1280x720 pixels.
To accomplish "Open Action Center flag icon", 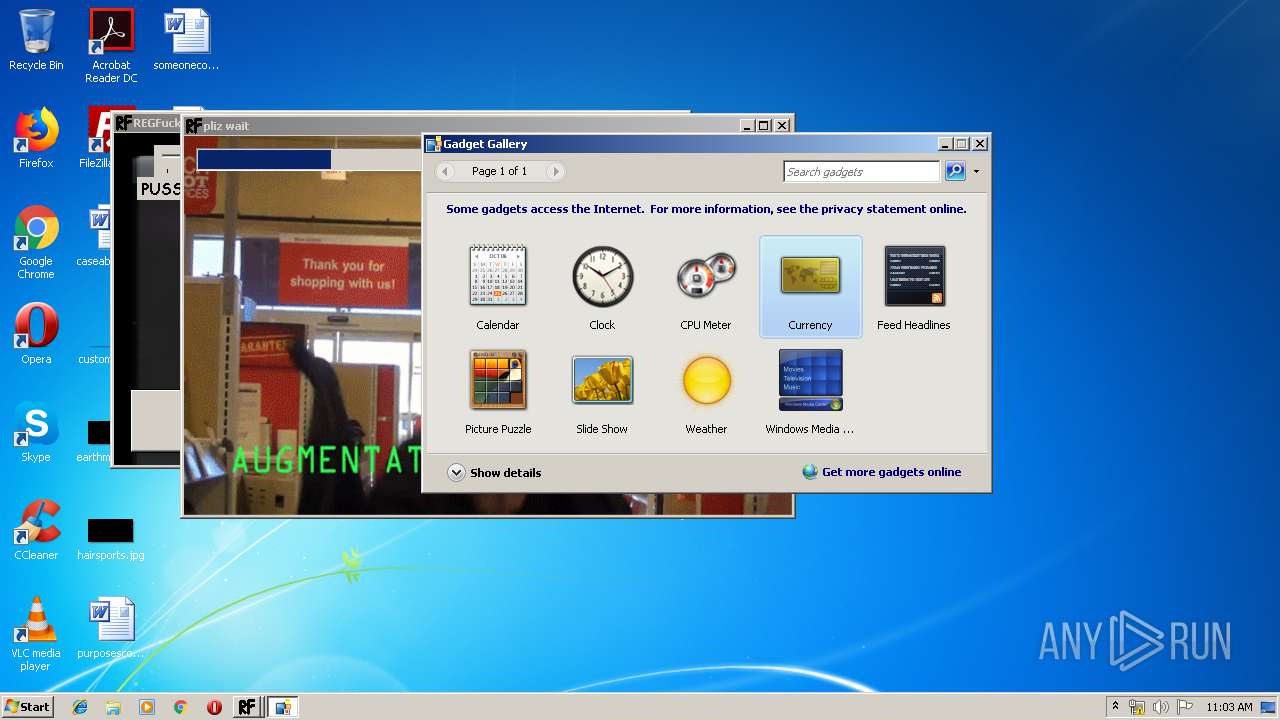I will tap(1184, 707).
